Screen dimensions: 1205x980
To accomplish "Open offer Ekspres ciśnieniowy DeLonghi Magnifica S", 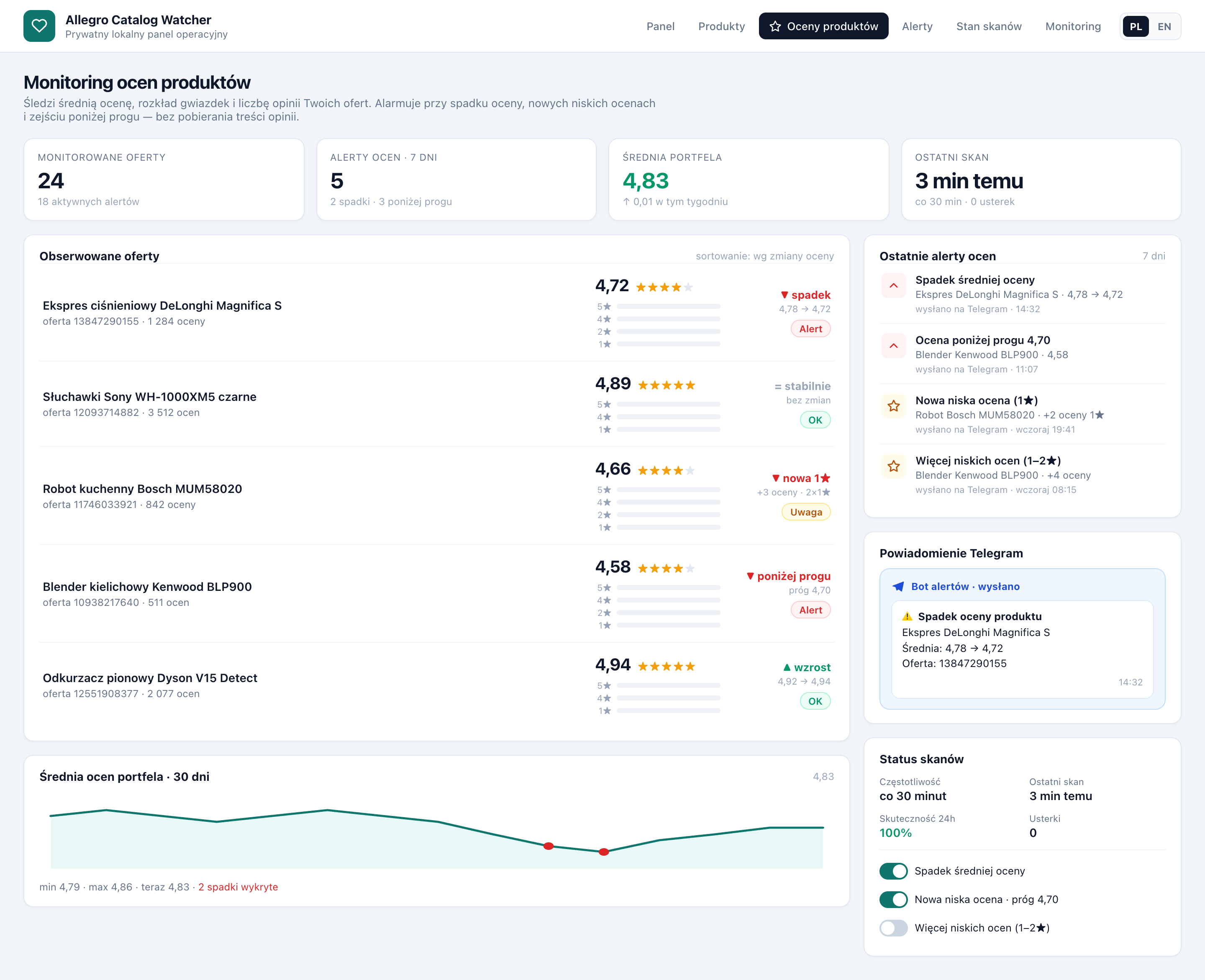I will point(162,306).
